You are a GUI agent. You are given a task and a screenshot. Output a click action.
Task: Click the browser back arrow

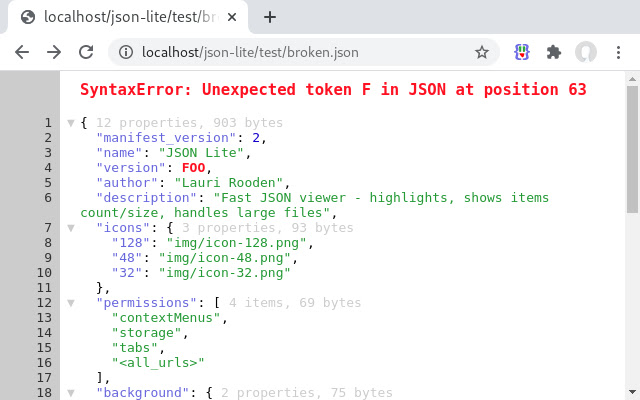(x=22, y=52)
